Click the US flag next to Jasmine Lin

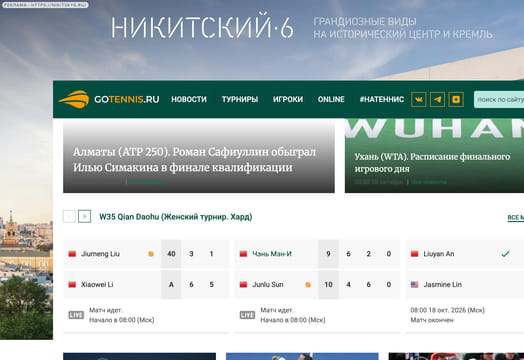pos(414,285)
